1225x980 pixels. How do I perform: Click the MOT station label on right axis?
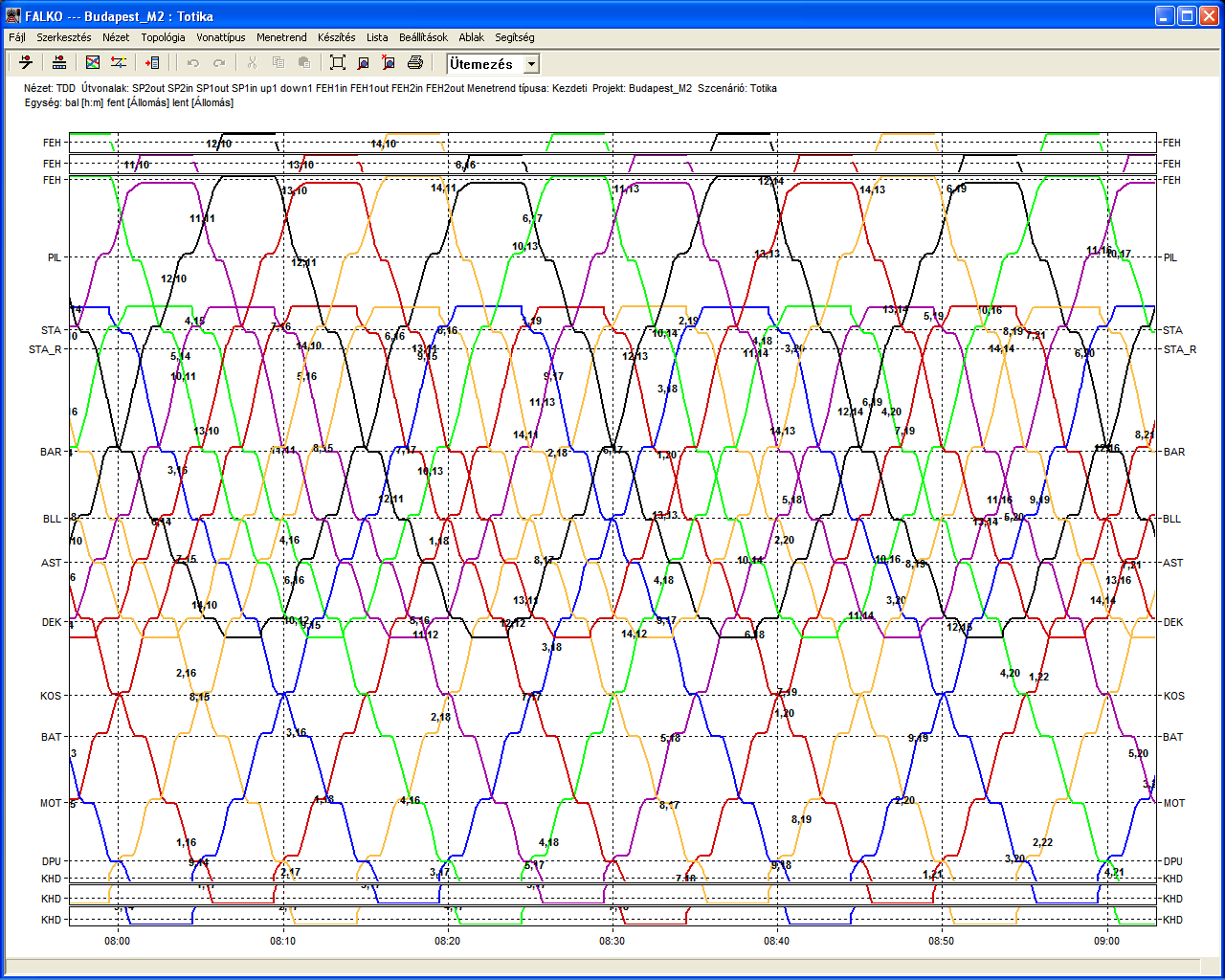pyautogui.click(x=1174, y=803)
